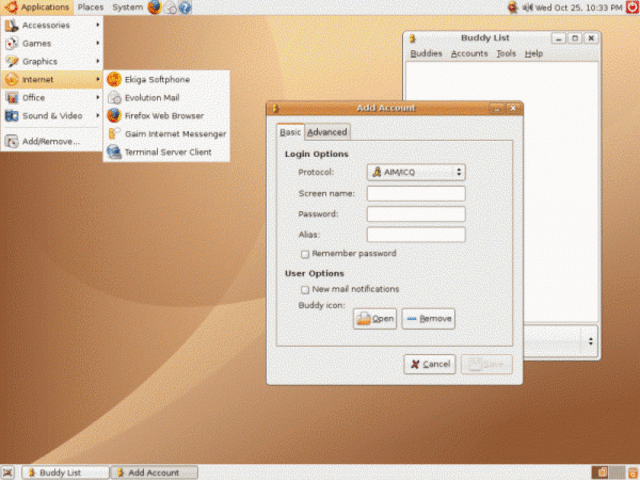This screenshot has width=640, height=480.
Task: Click the Accessories category icon
Action: [11, 25]
